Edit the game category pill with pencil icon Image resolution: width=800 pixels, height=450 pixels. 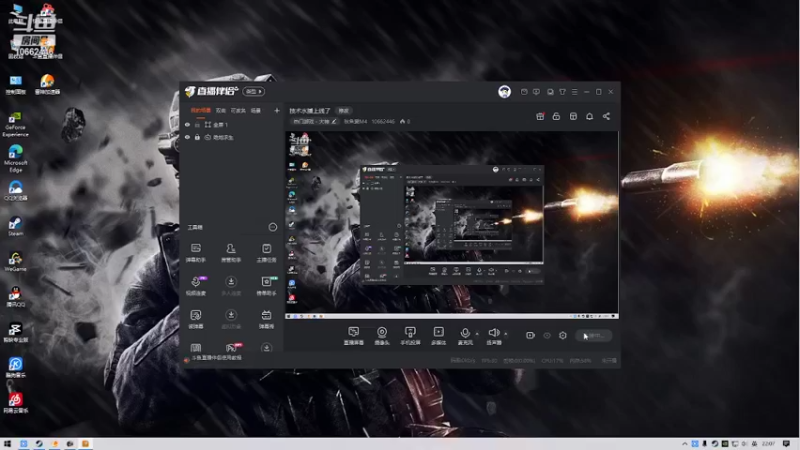[315, 121]
